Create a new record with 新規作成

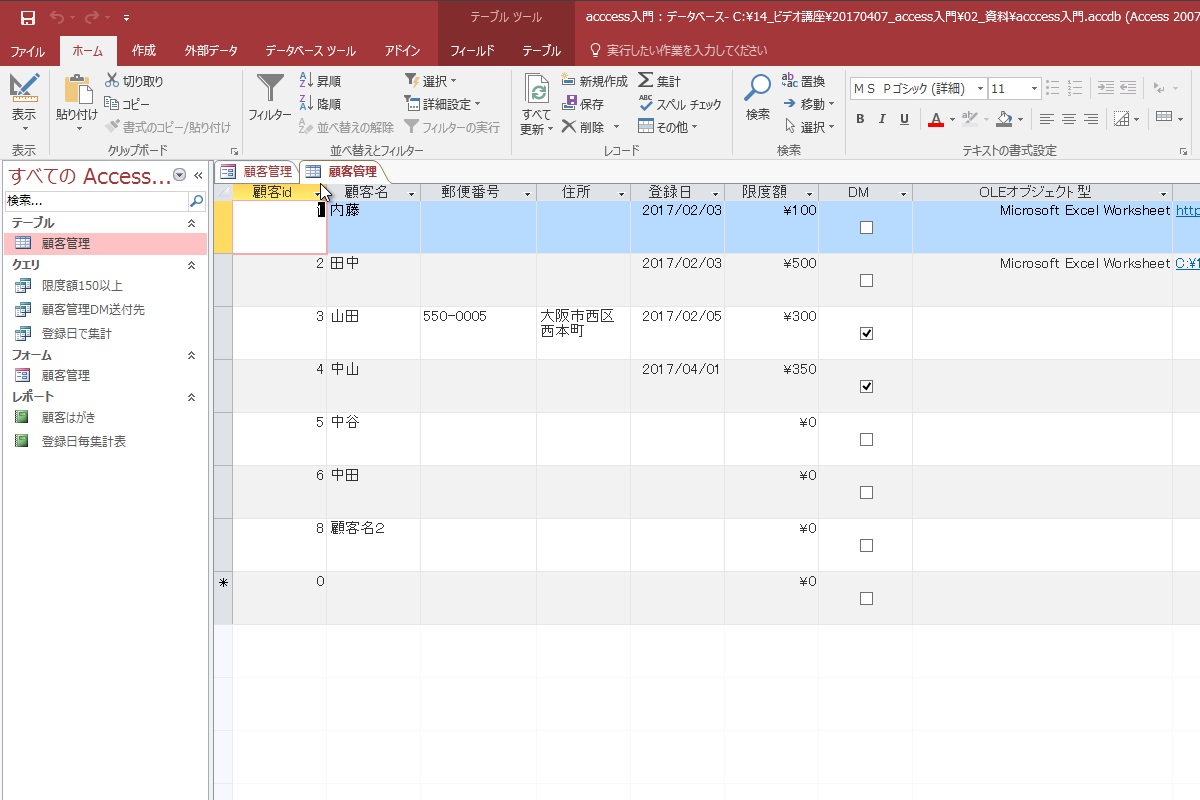click(595, 81)
